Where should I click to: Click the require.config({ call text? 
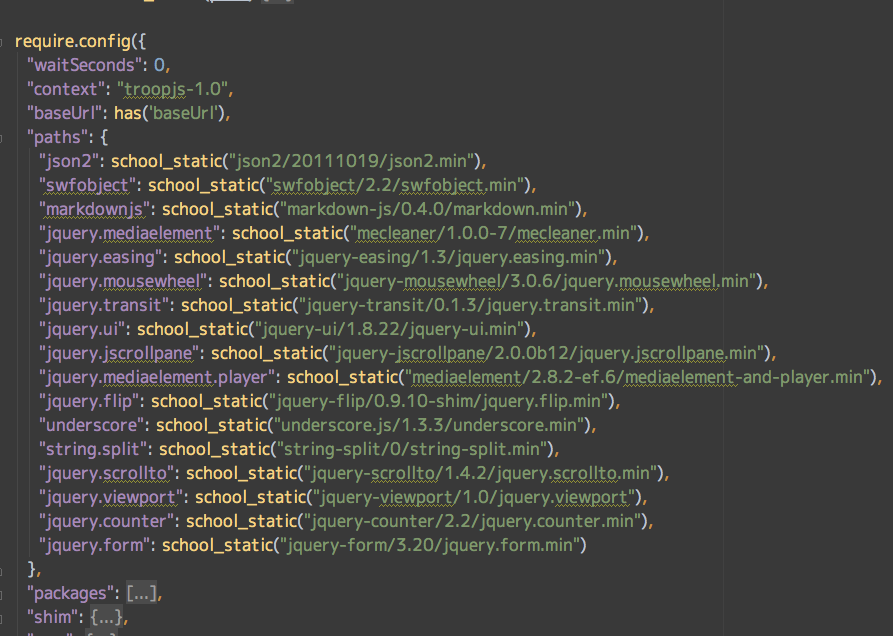(80, 42)
